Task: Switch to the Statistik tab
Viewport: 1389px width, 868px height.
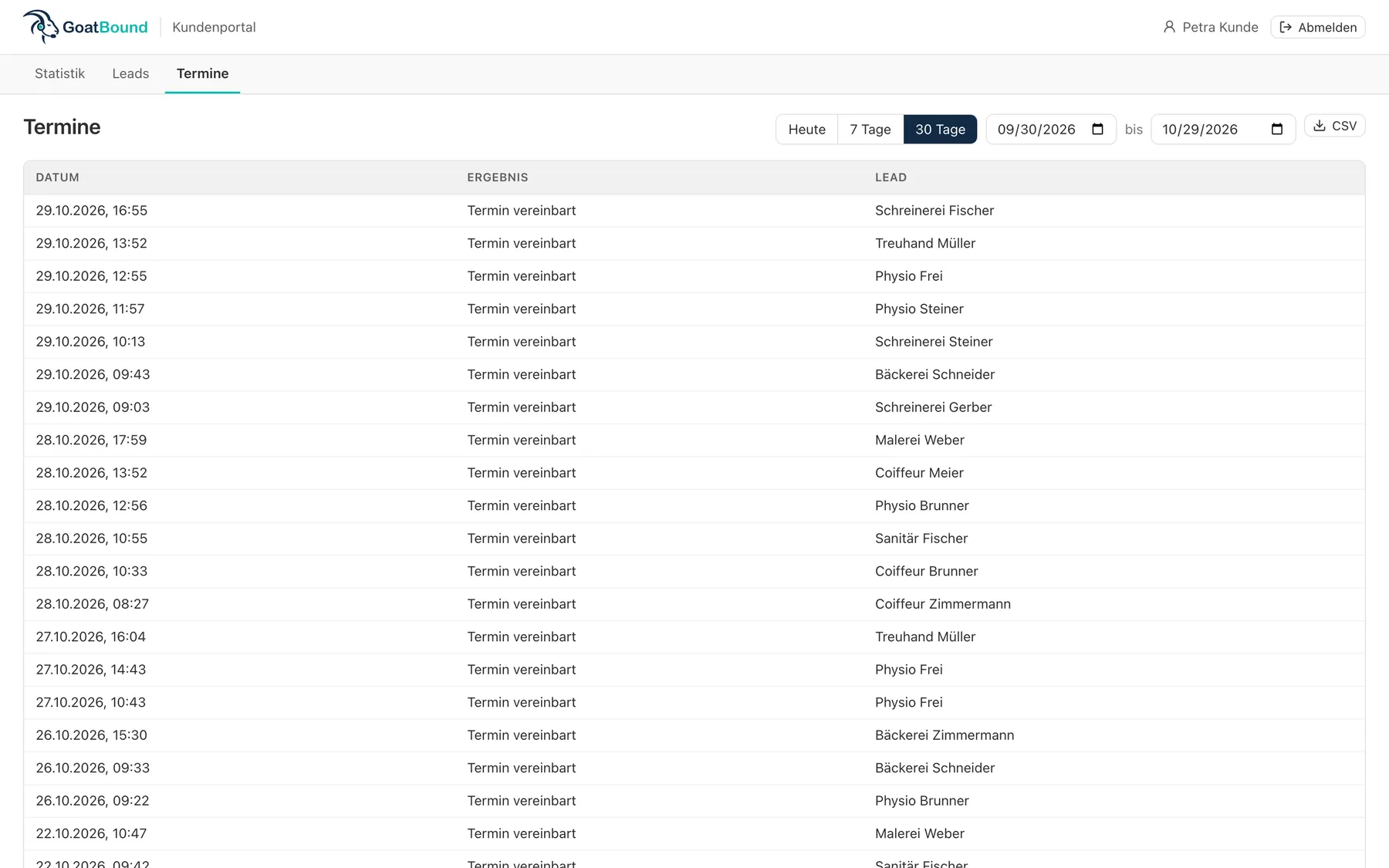Action: point(59,73)
